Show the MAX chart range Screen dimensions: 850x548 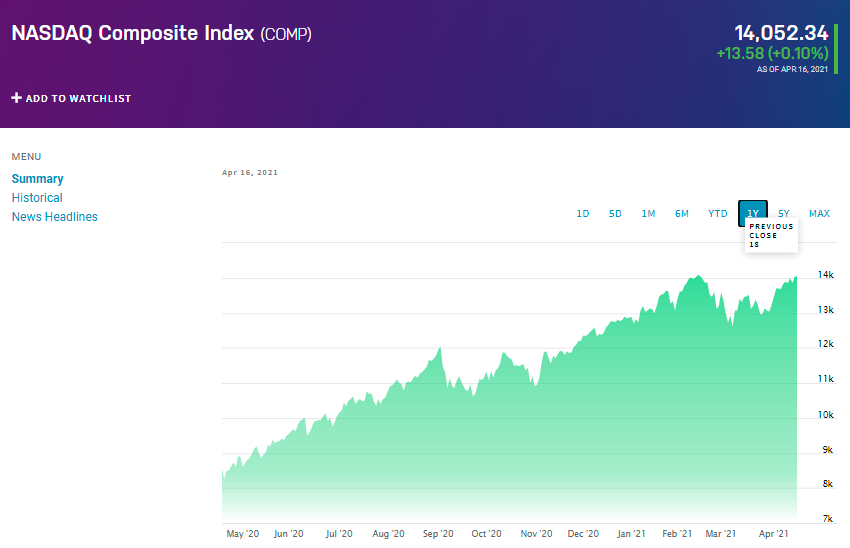[819, 214]
